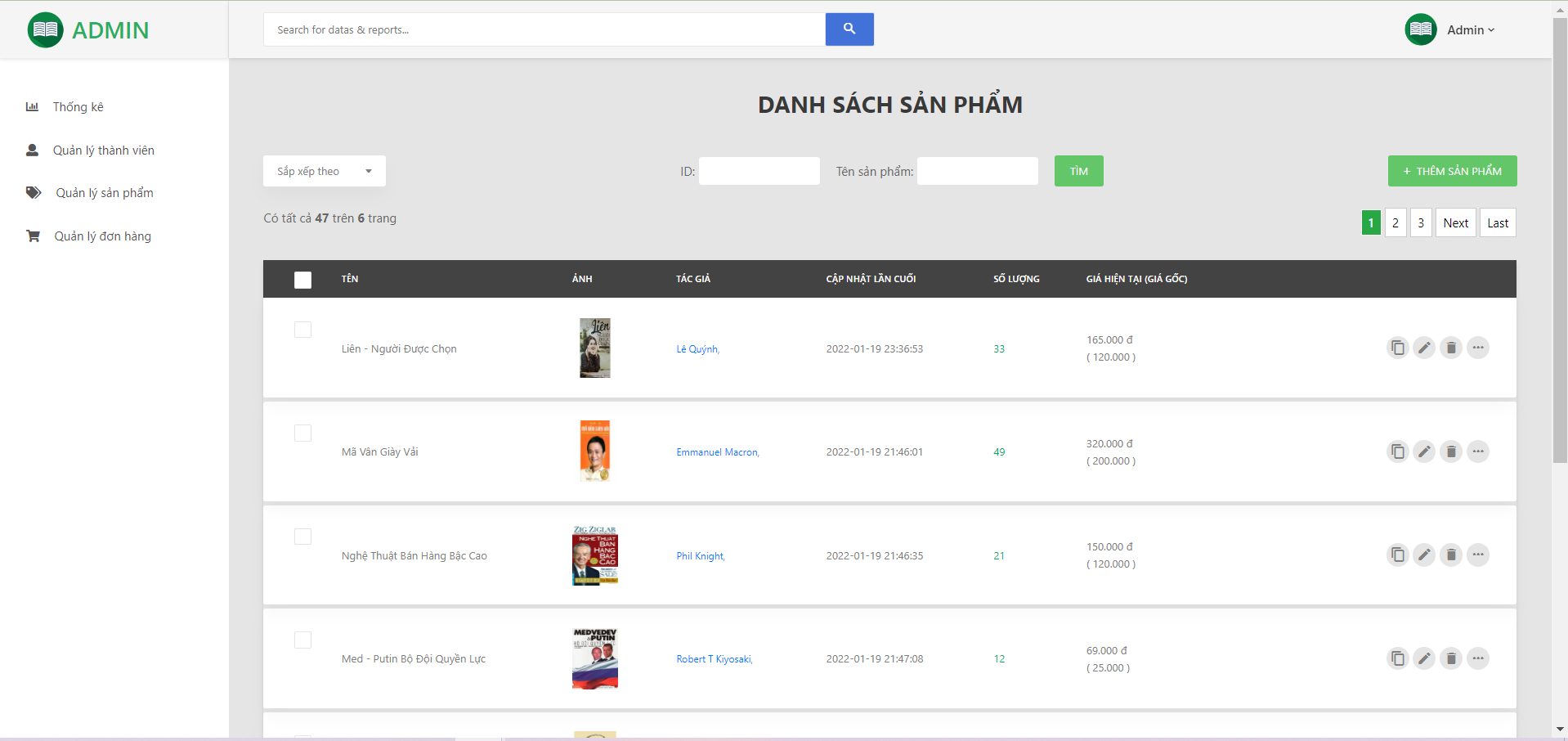The width and height of the screenshot is (1568, 741).
Task: Check the checkbox for Liên - Người Được Chọn row
Action: (x=302, y=330)
